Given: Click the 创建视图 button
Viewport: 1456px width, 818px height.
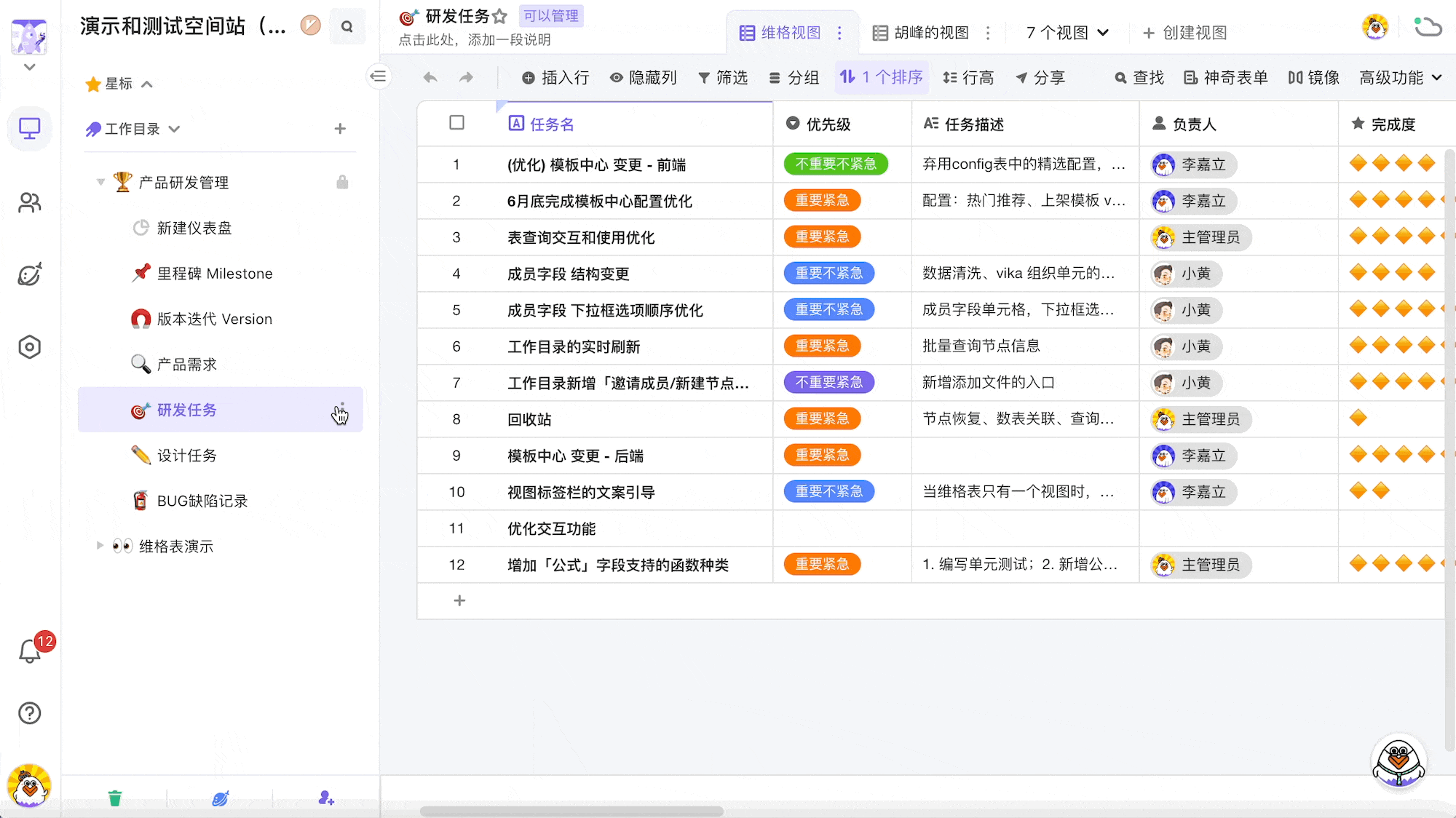Looking at the screenshot, I should [x=1185, y=33].
